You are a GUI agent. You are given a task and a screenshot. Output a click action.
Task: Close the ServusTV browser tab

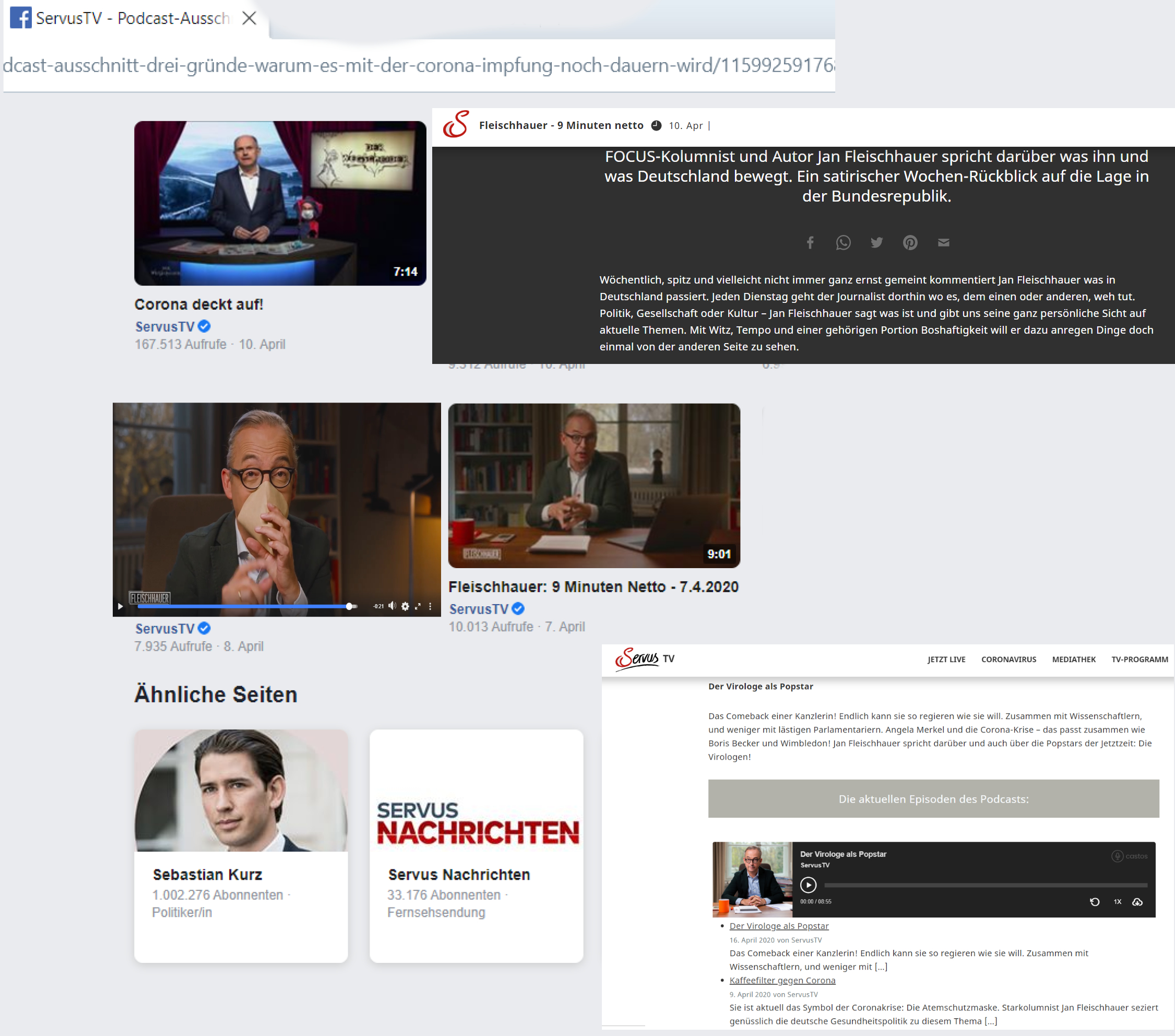pos(249,18)
